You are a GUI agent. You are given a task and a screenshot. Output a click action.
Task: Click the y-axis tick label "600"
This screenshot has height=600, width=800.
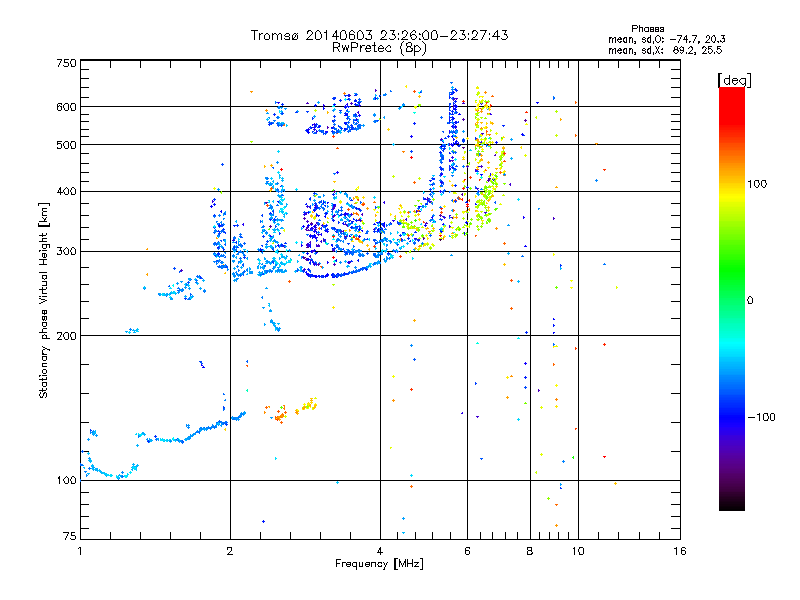click(66, 107)
